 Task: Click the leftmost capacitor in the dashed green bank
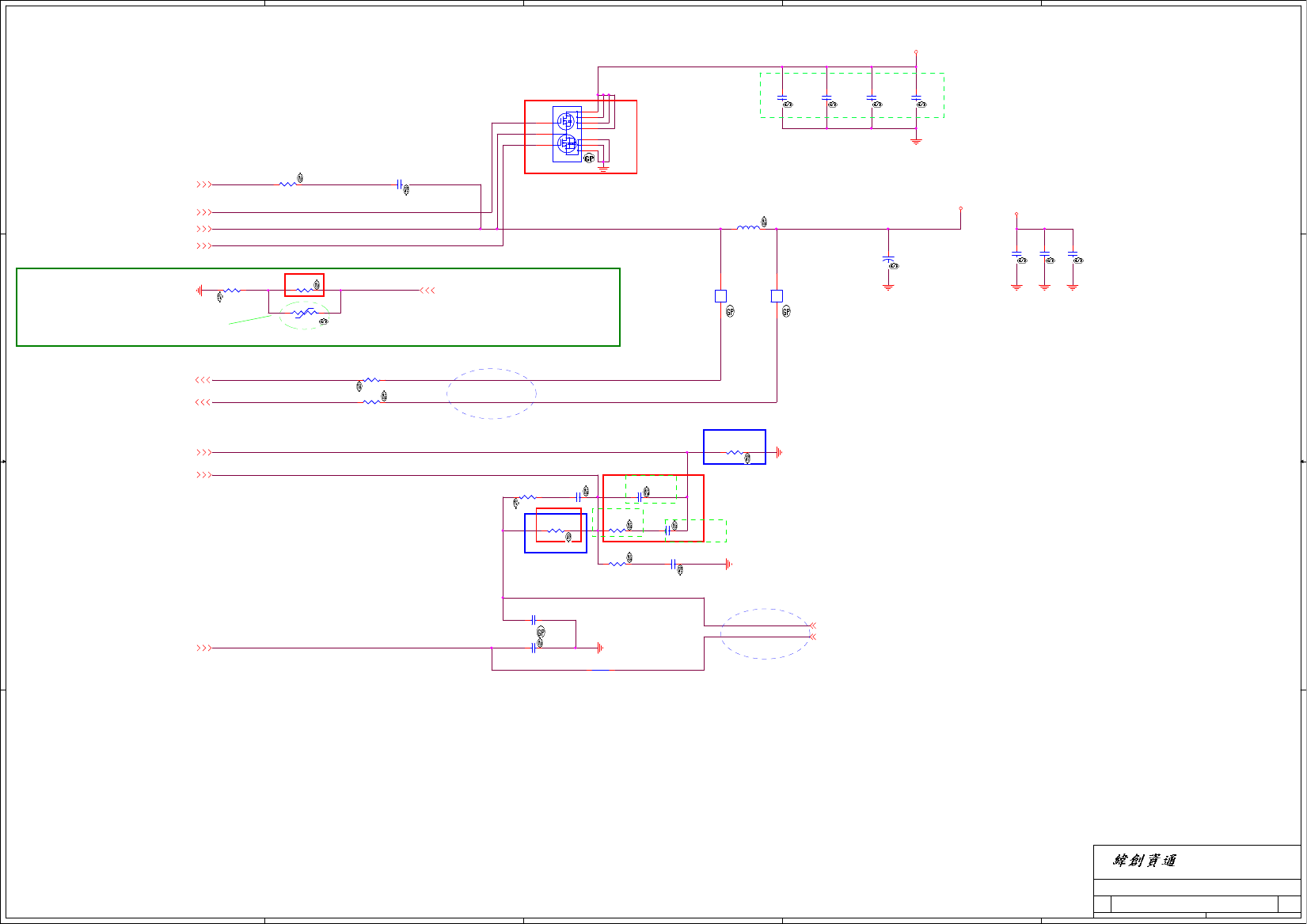click(x=782, y=99)
